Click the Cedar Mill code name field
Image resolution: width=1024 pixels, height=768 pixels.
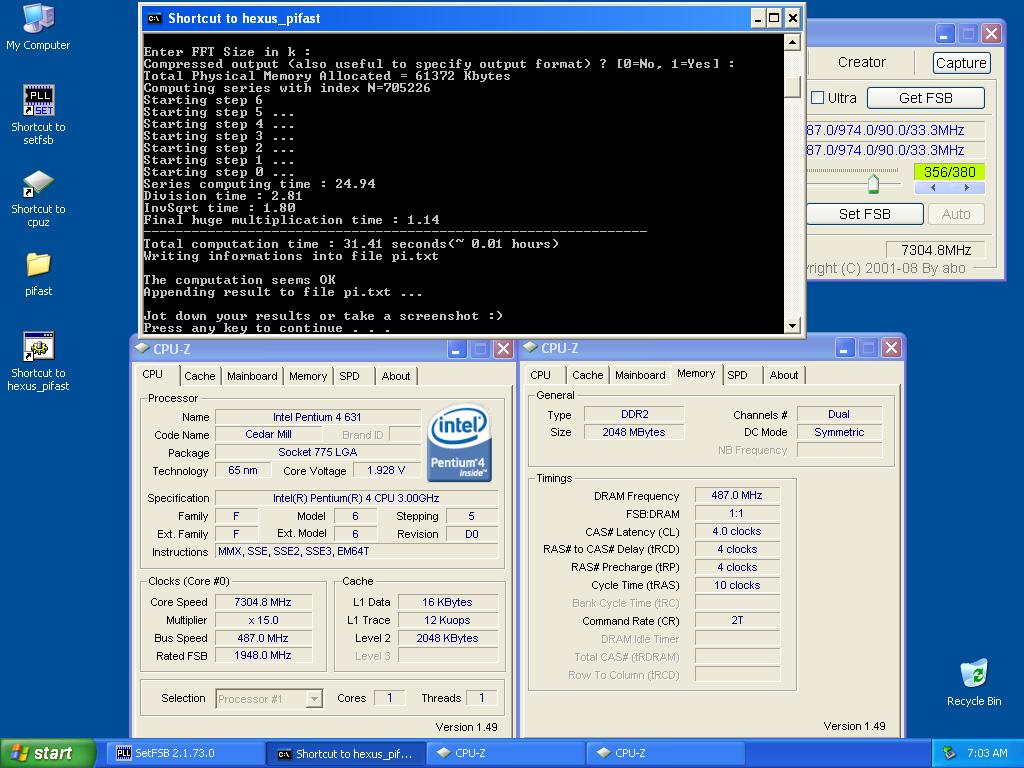pos(268,434)
